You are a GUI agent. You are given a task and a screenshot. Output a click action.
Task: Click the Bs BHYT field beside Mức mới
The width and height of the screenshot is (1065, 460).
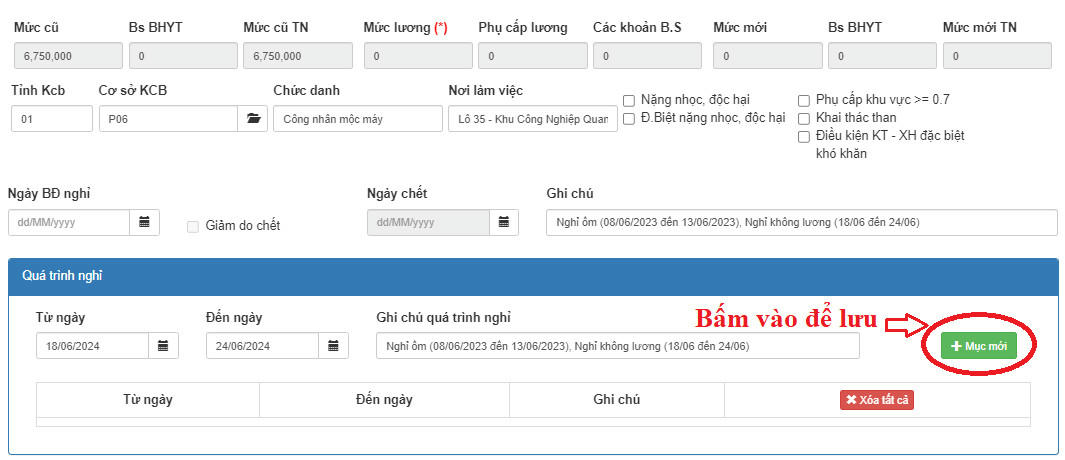[x=882, y=56]
